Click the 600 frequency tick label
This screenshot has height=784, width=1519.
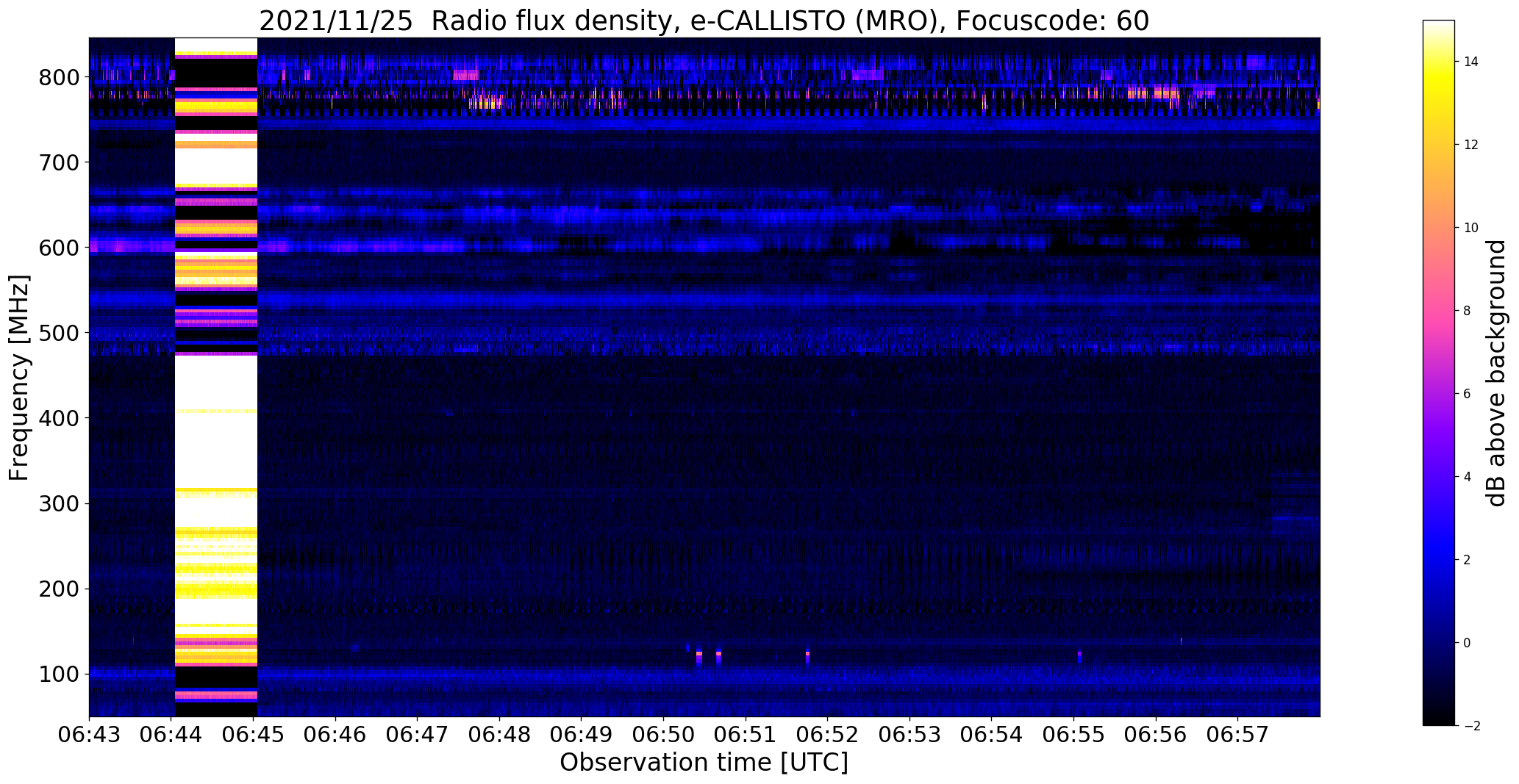pyautogui.click(x=58, y=248)
